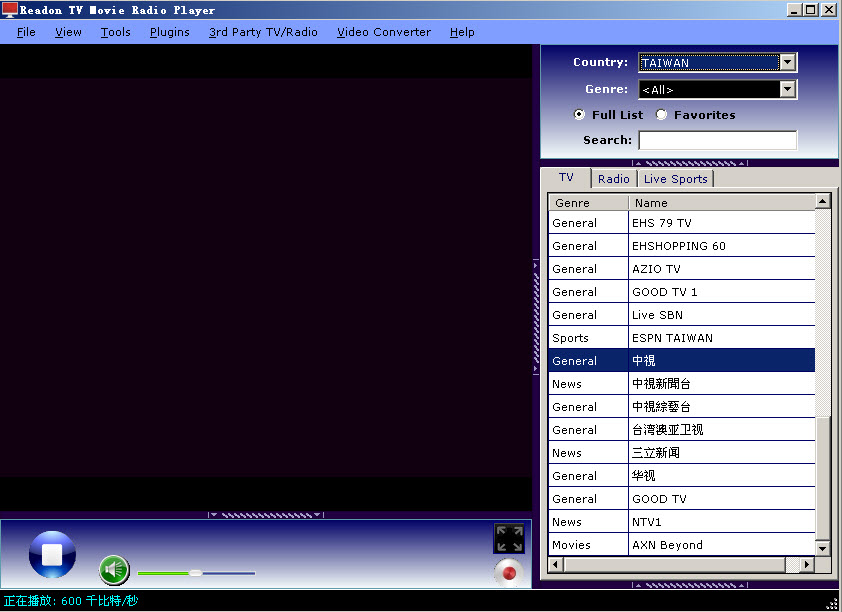Open the Genre dropdown showing <All>
Image resolution: width=842 pixels, height=612 pixels.
[717, 89]
